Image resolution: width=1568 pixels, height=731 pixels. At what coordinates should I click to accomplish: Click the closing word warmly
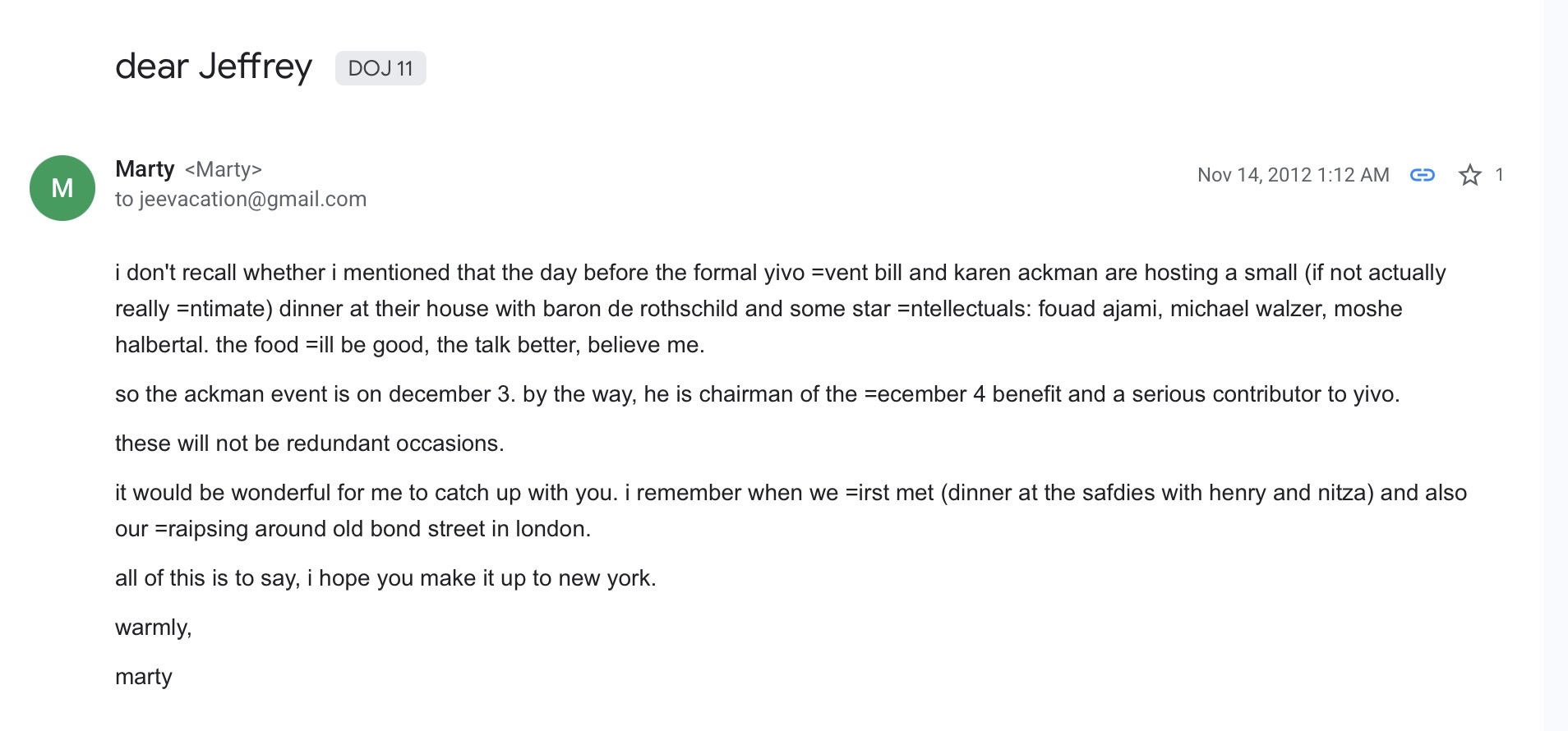point(153,628)
